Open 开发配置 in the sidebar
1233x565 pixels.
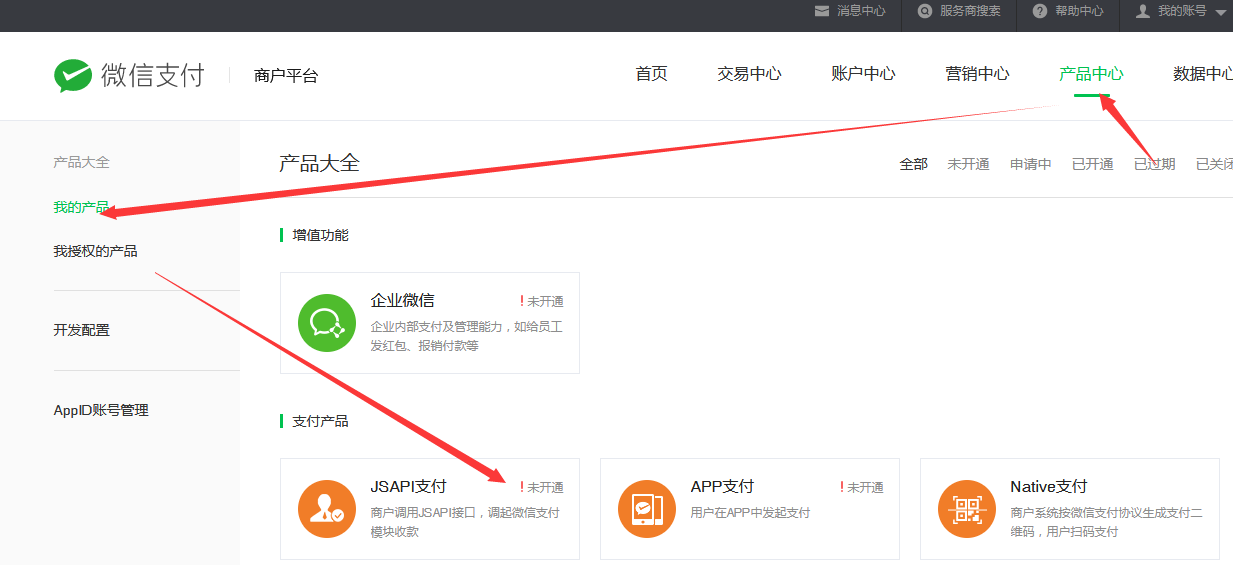(x=81, y=330)
